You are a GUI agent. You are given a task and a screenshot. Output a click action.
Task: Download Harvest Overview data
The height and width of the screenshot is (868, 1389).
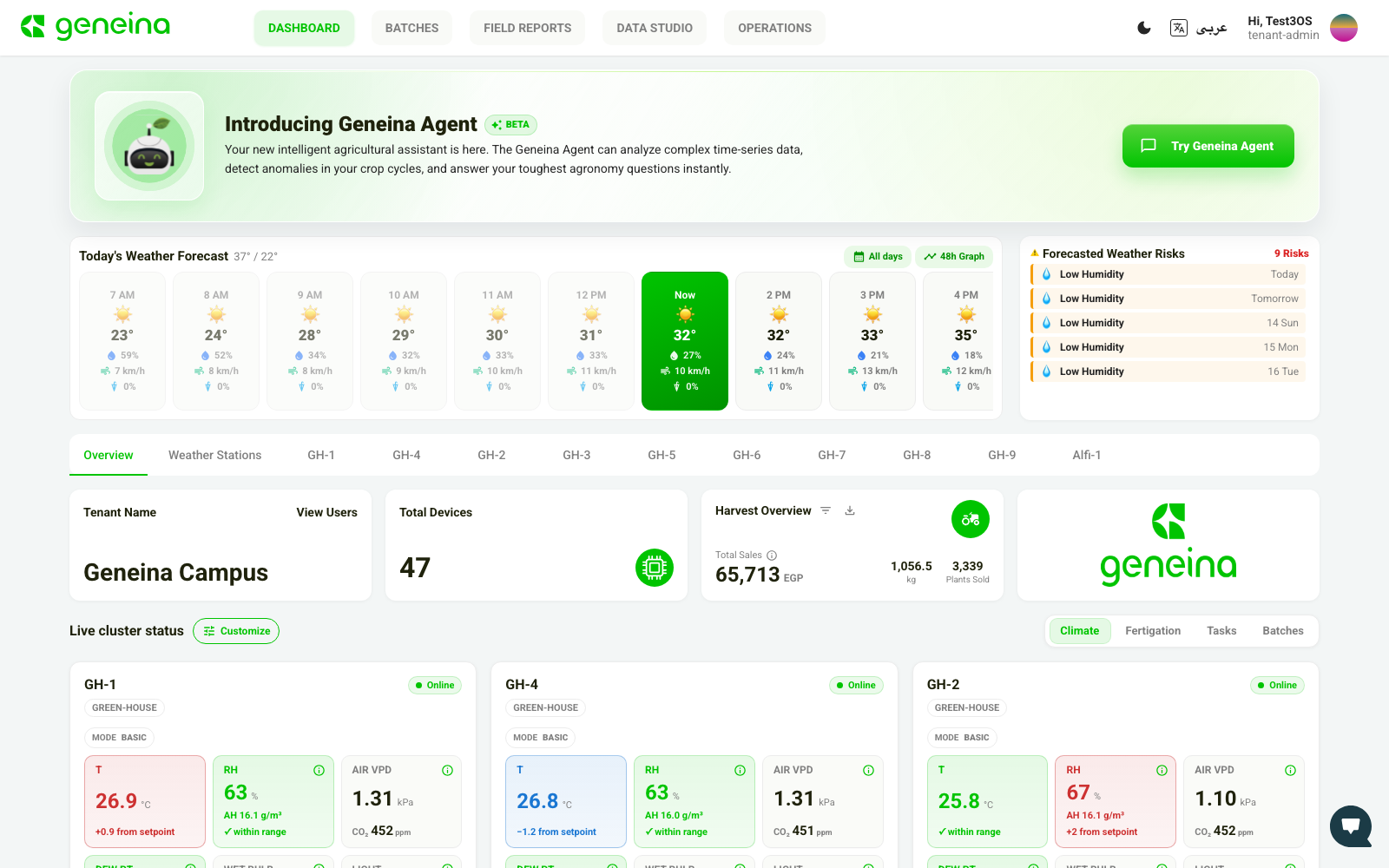(x=850, y=510)
